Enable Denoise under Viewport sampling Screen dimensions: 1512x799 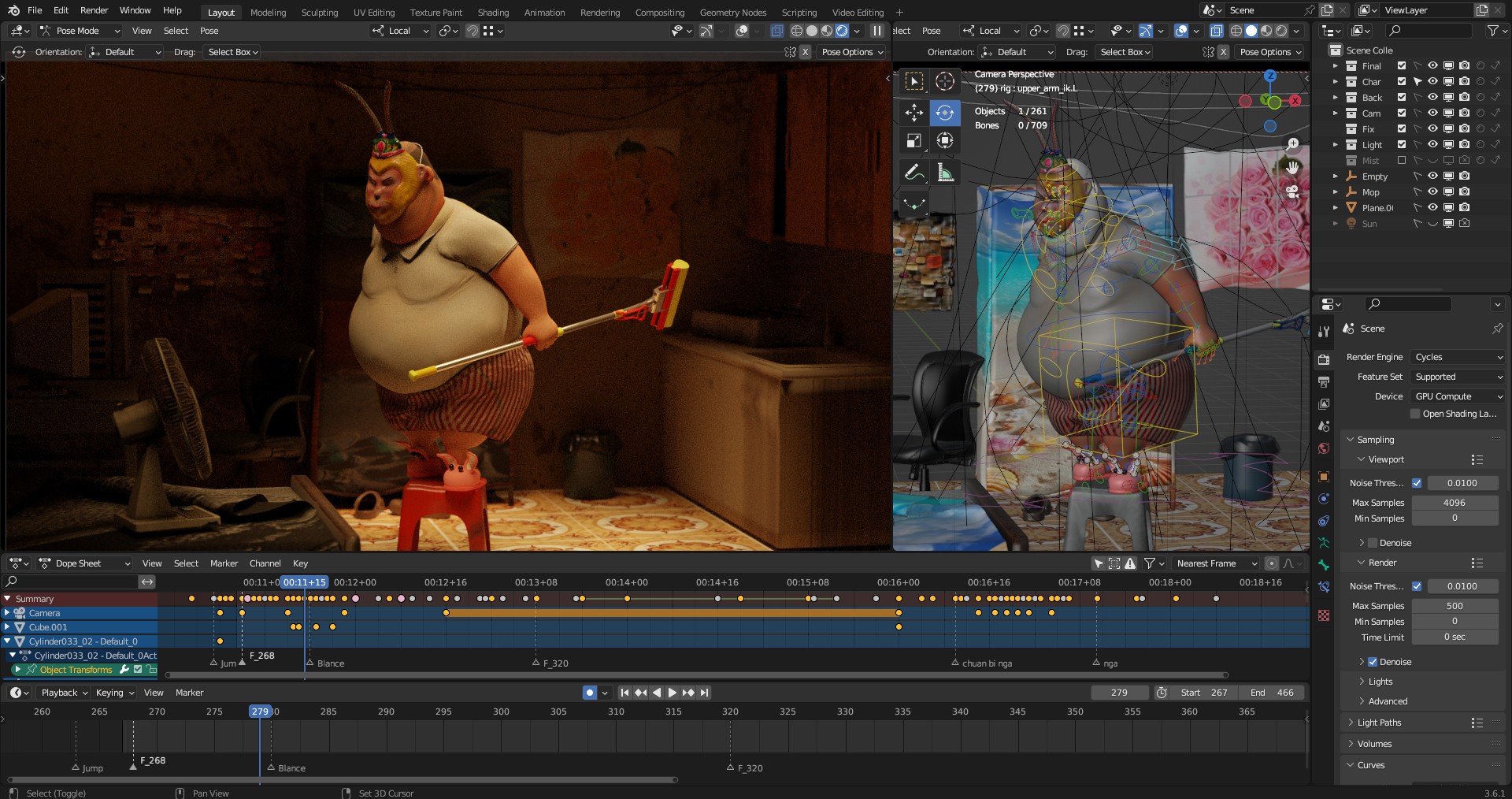coord(1373,543)
